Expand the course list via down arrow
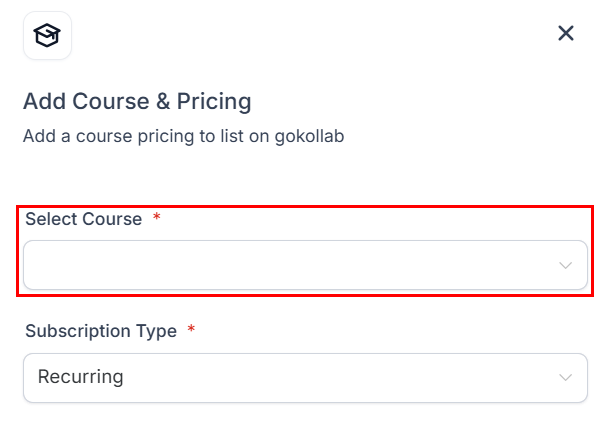 click(x=566, y=265)
